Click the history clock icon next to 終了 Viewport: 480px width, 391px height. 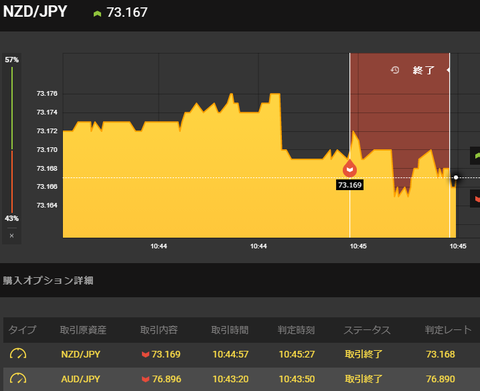point(395,70)
